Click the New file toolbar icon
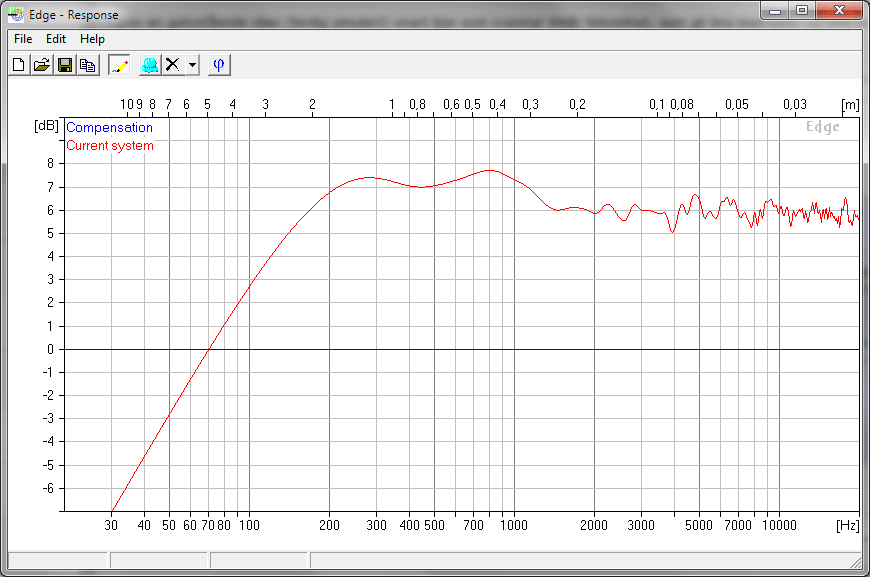The width and height of the screenshot is (870, 577). (19, 65)
